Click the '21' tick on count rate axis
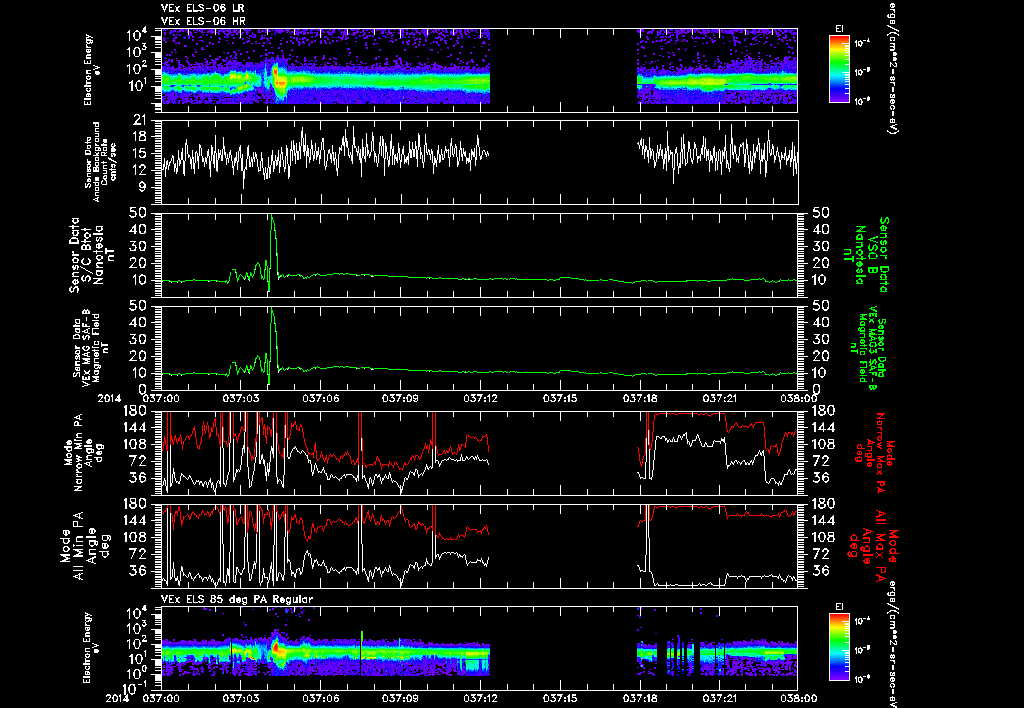Viewport: 1024px width, 708px height. coord(140,121)
